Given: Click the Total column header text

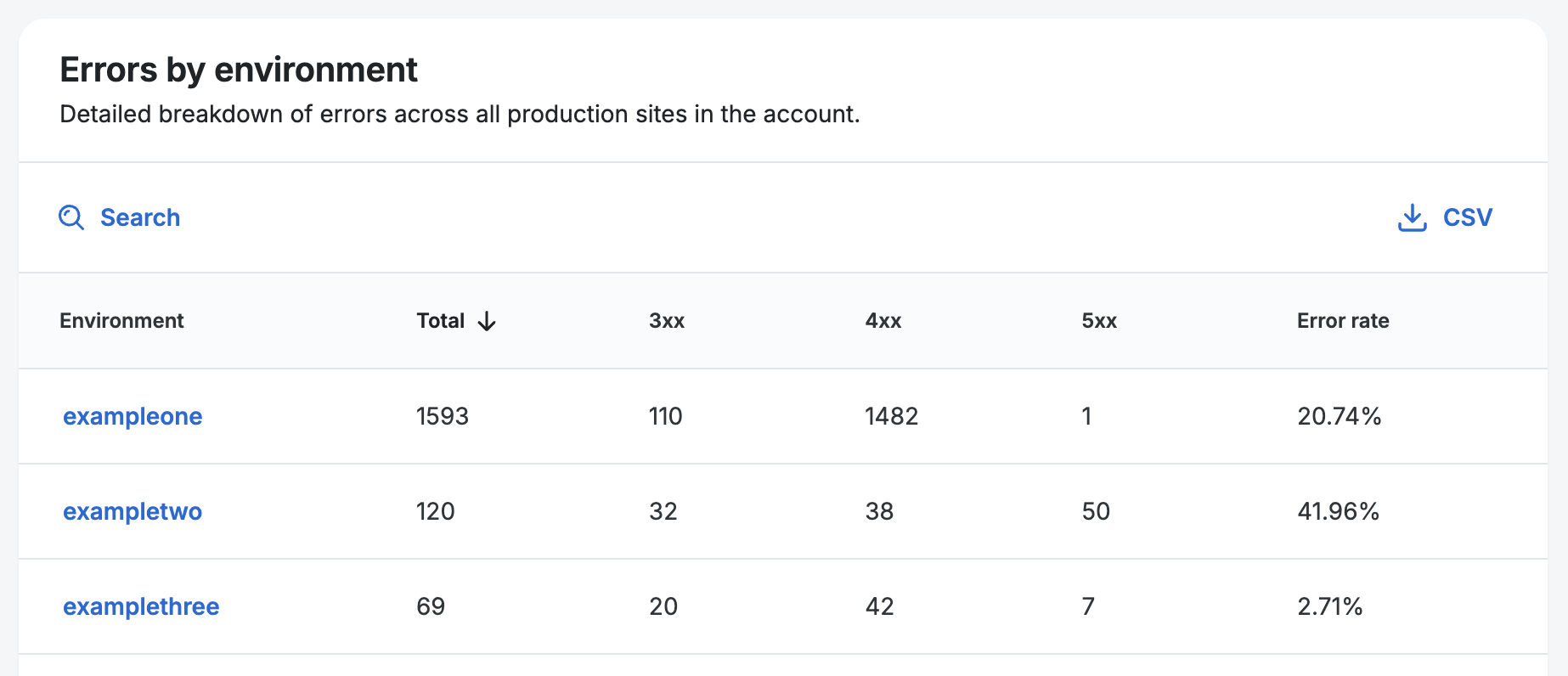Looking at the screenshot, I should pyautogui.click(x=440, y=321).
